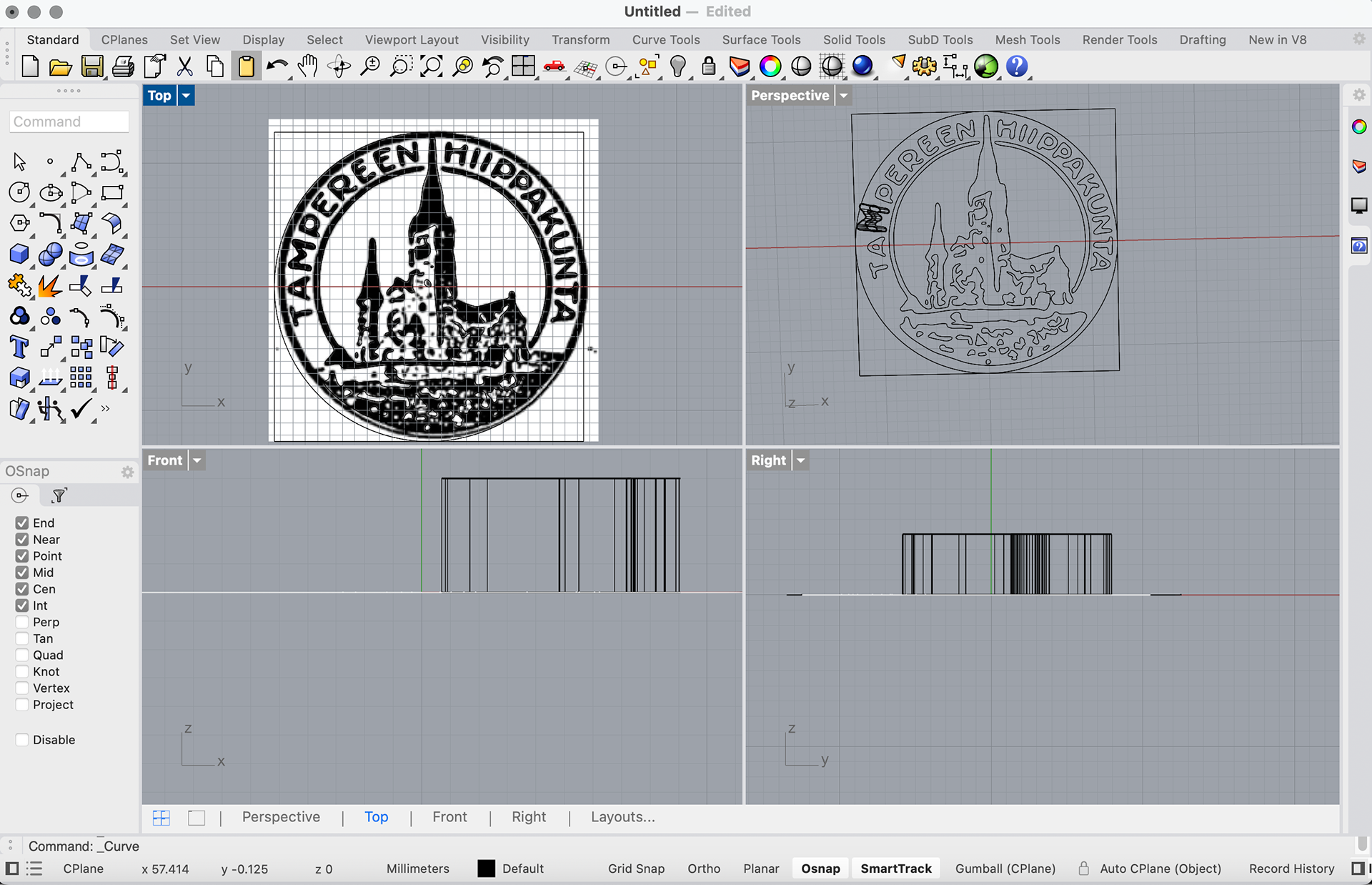Viewport: 1372px width, 885px height.
Task: Click Record History in status bar
Action: [x=1291, y=869]
